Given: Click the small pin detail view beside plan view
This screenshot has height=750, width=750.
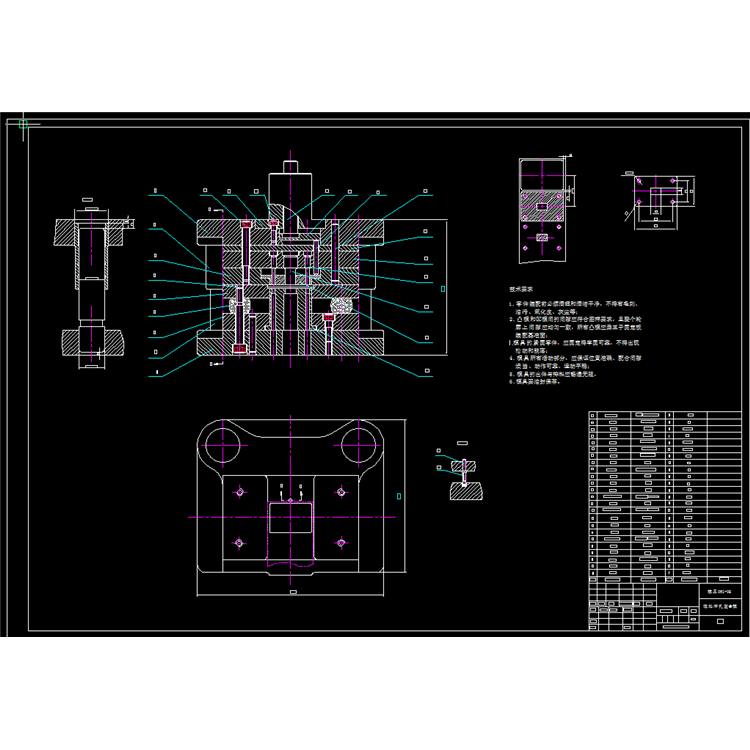Looking at the screenshot, I should click(463, 475).
